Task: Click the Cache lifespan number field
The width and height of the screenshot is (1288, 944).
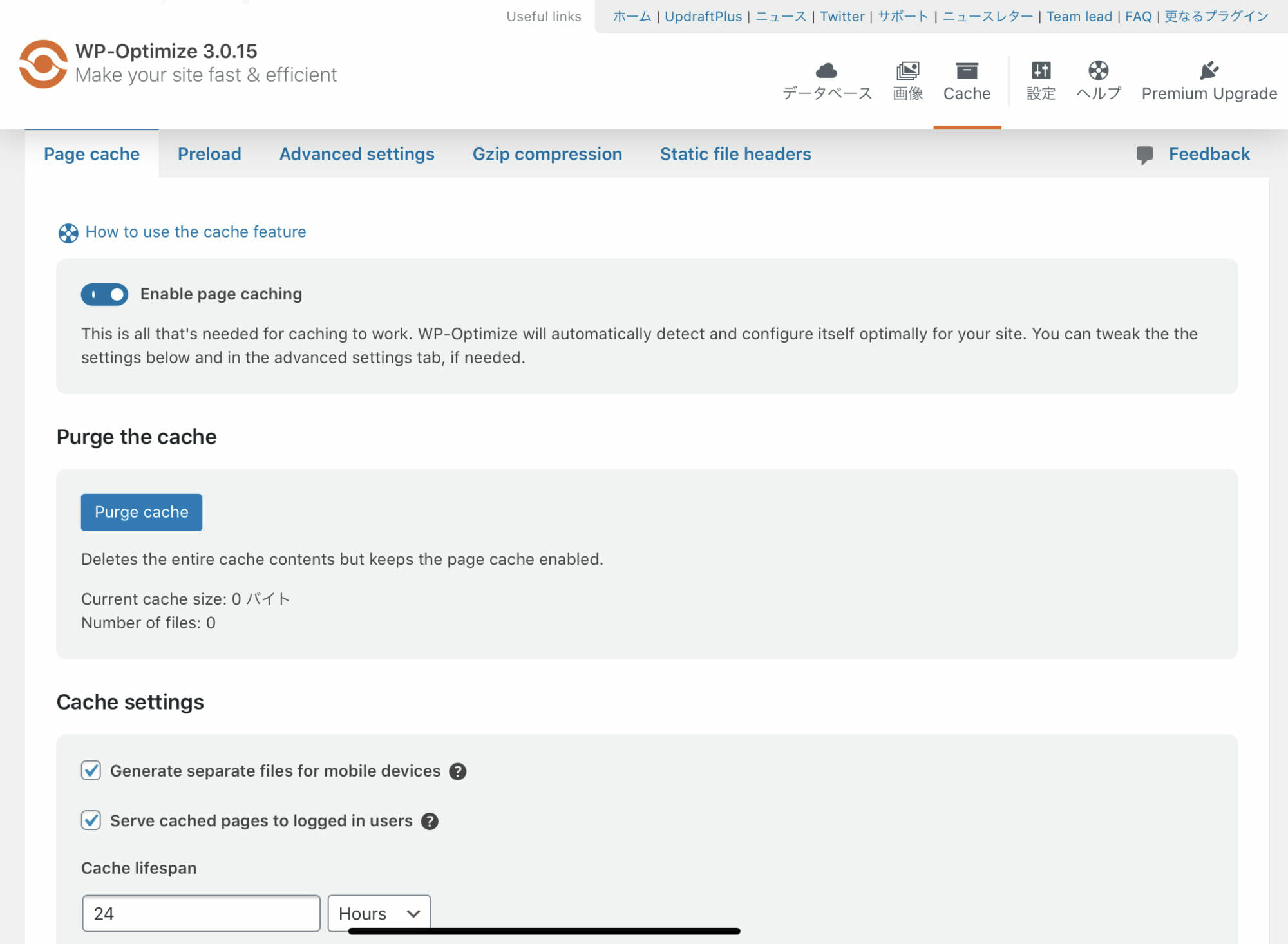Action: tap(201, 913)
